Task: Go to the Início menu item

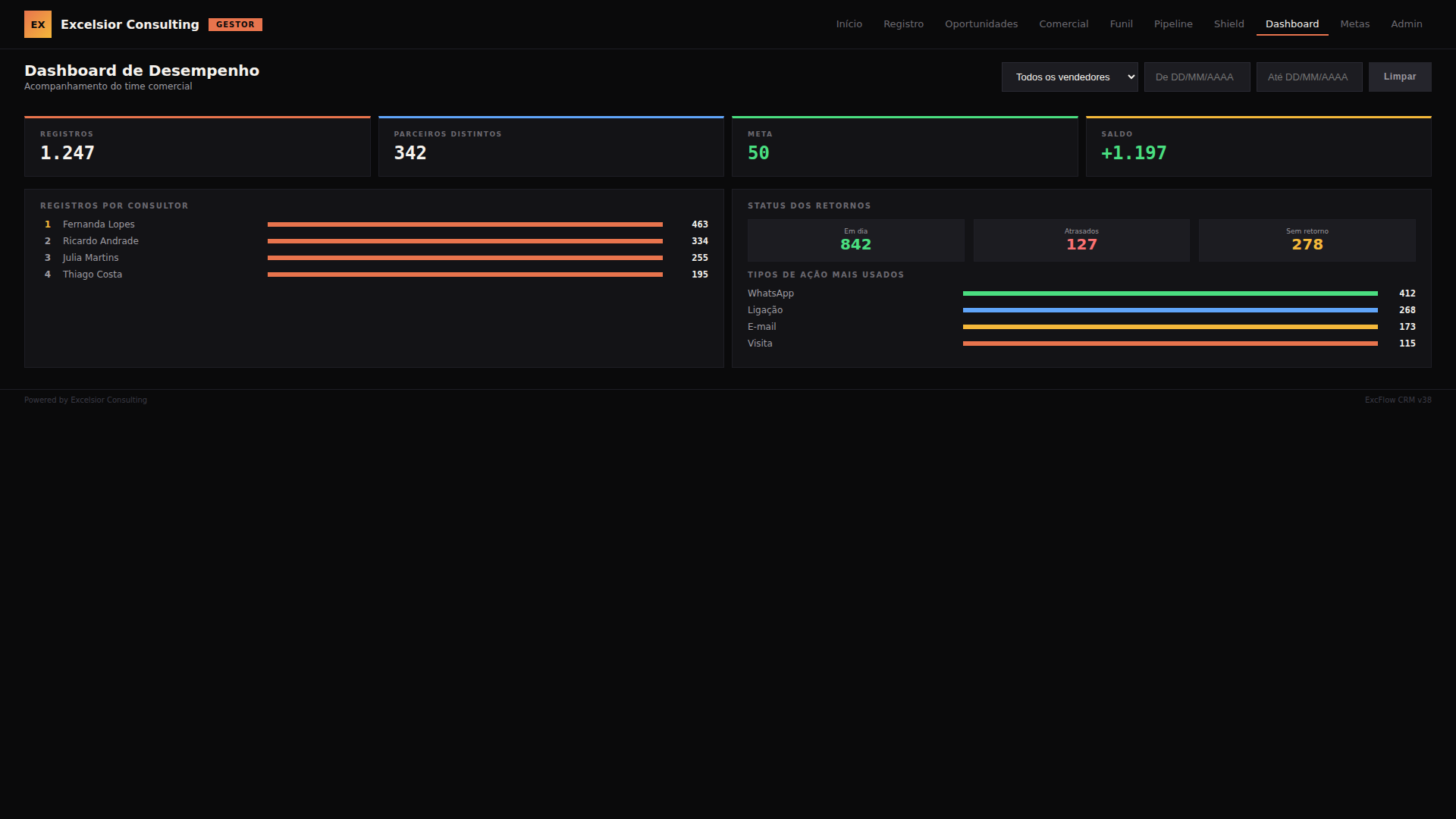Action: (849, 24)
